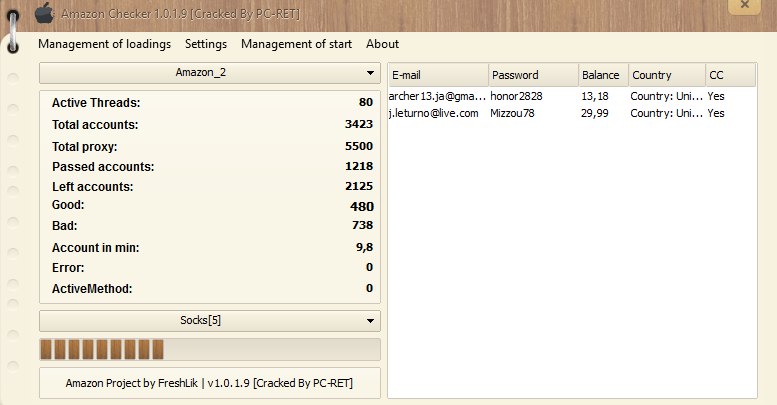Sort by the CC column header
This screenshot has width=777, height=405.
point(730,75)
